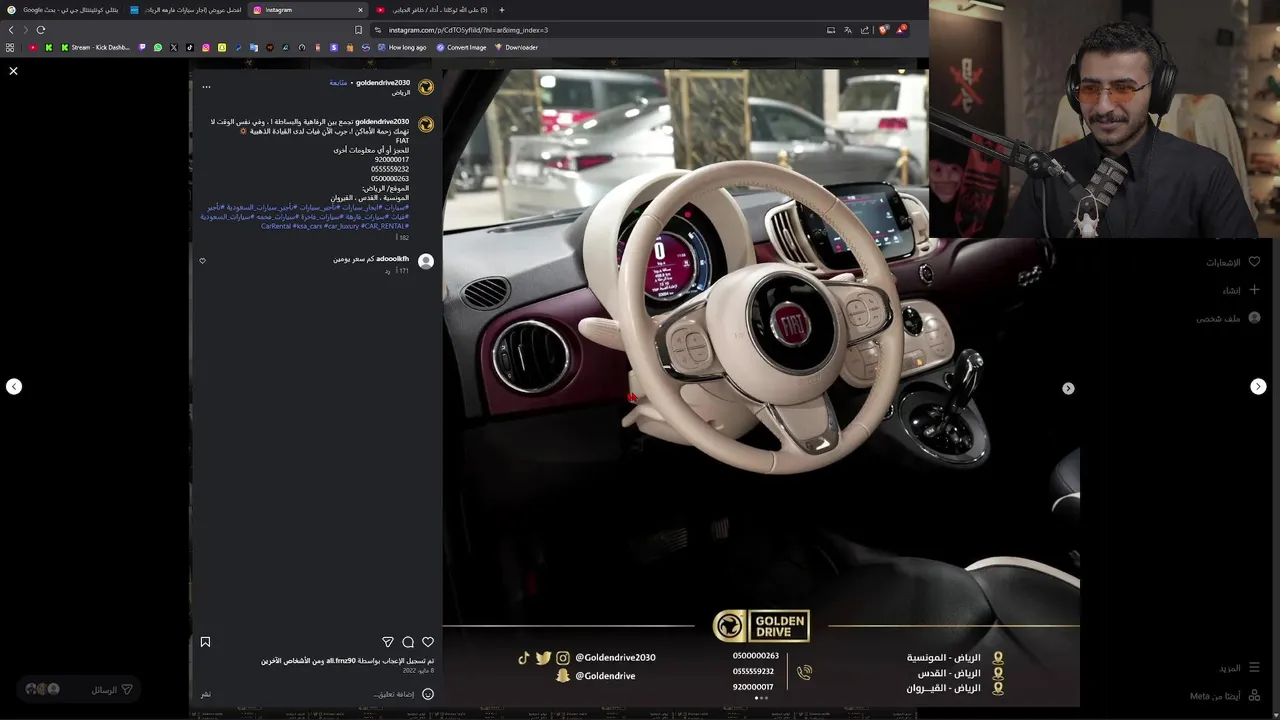Open goldendrive2030 profile from post header
Screen dimensions: 1280x720
coord(383,83)
